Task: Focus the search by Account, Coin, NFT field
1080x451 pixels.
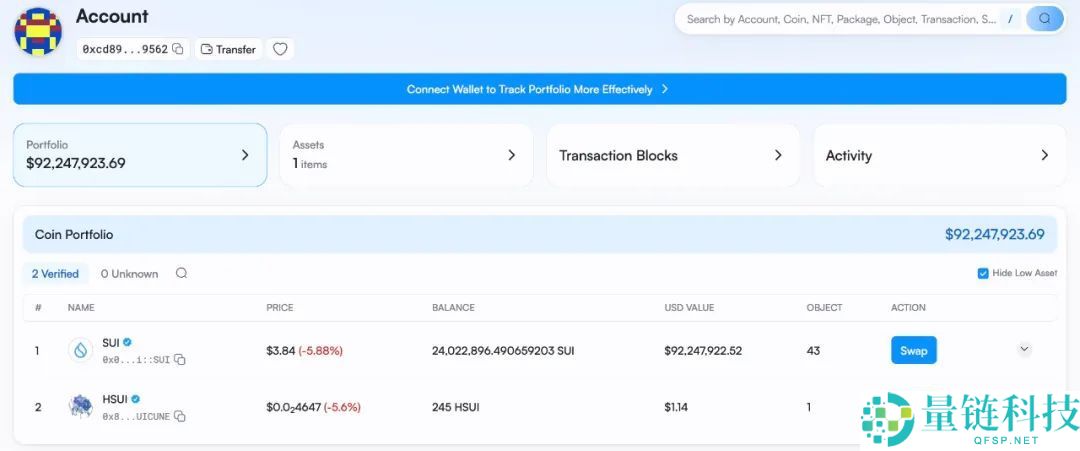Action: 842,19
